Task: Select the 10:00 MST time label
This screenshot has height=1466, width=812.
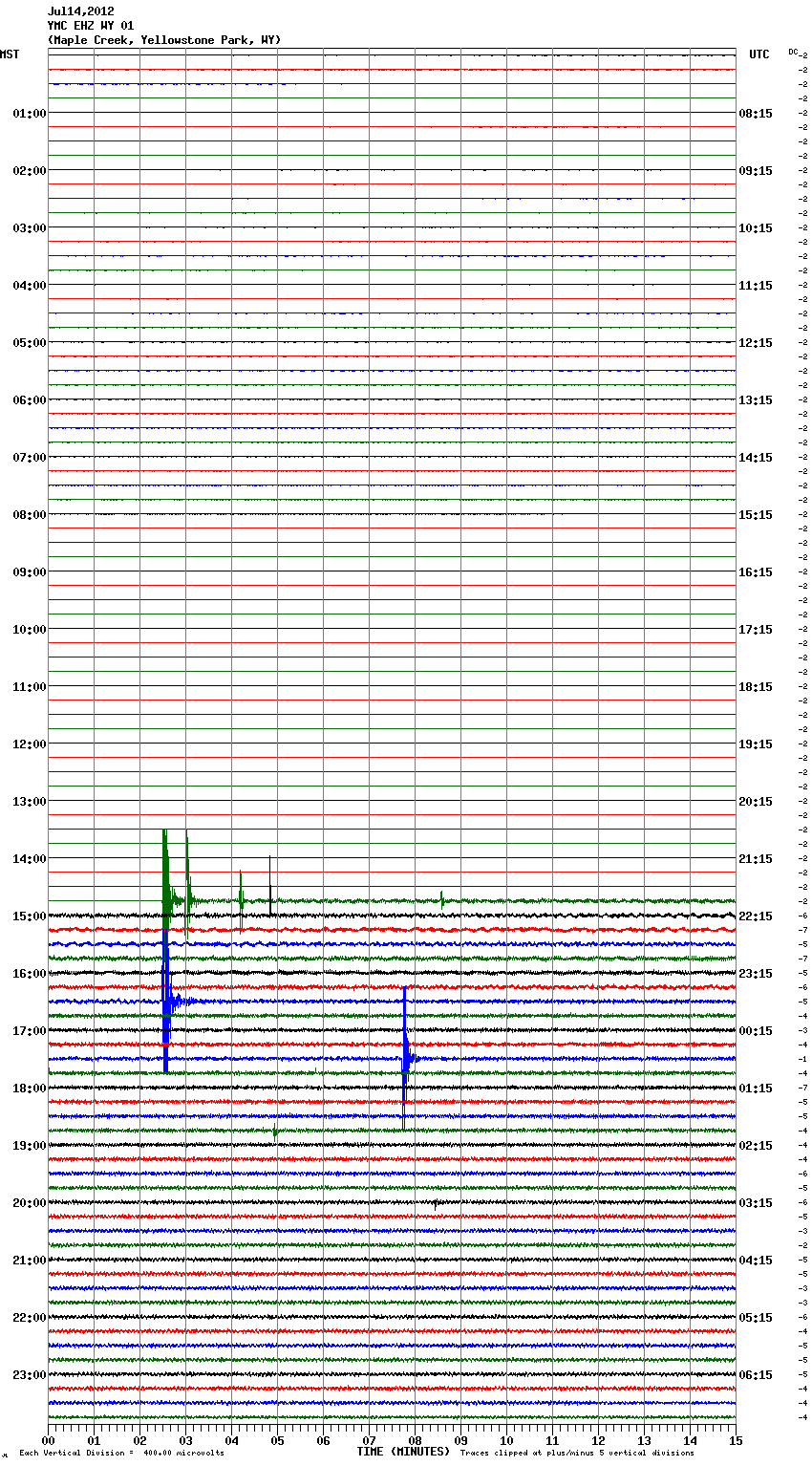Action: point(30,630)
